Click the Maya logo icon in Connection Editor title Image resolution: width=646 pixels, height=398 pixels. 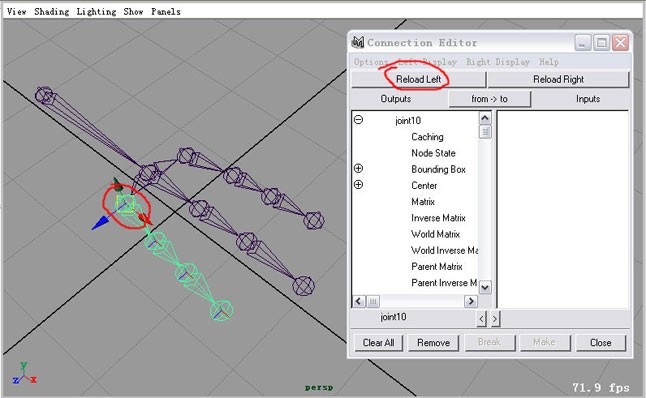pyautogui.click(x=358, y=42)
